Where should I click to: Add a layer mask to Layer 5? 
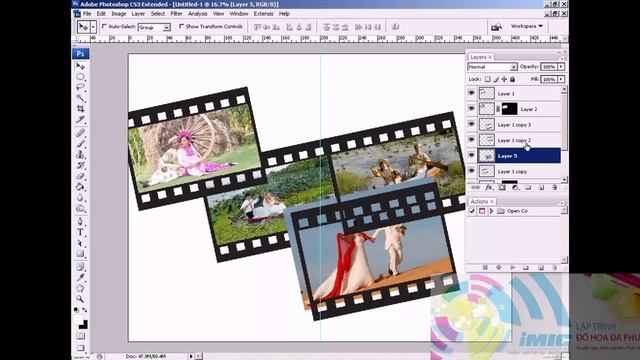tap(502, 188)
